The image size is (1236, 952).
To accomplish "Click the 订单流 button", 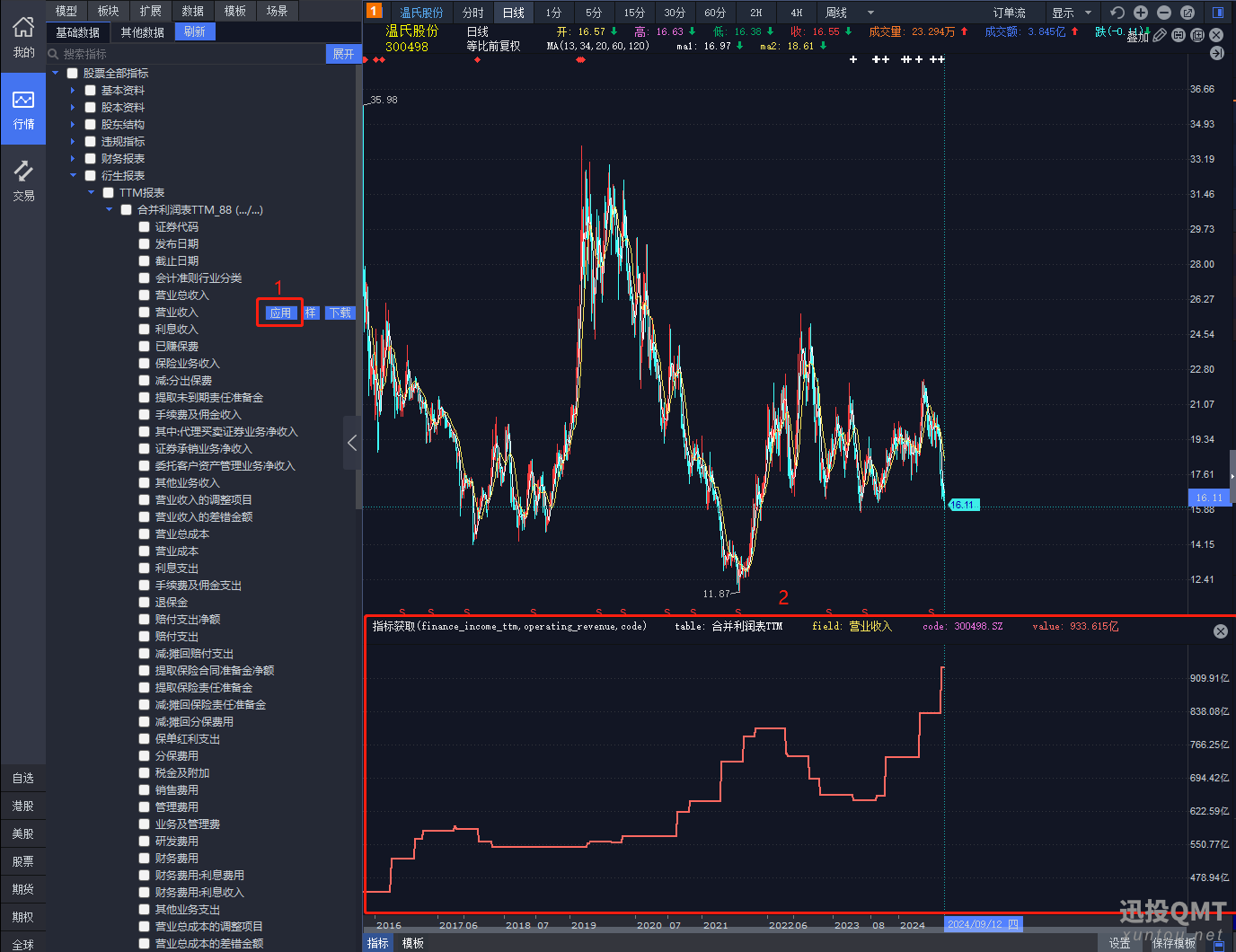I will click(x=1010, y=13).
